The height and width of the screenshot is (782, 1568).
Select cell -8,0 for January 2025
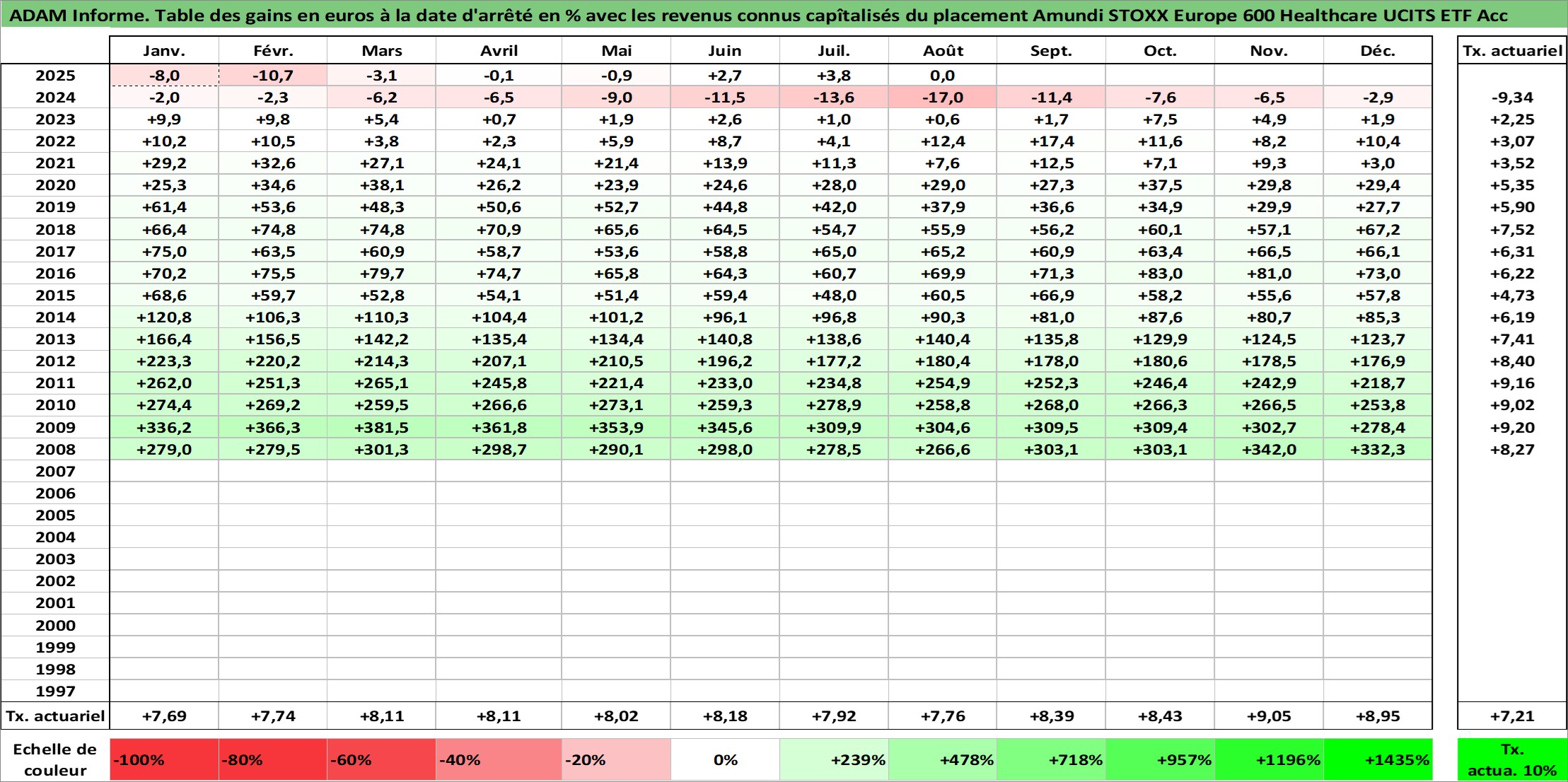[164, 76]
